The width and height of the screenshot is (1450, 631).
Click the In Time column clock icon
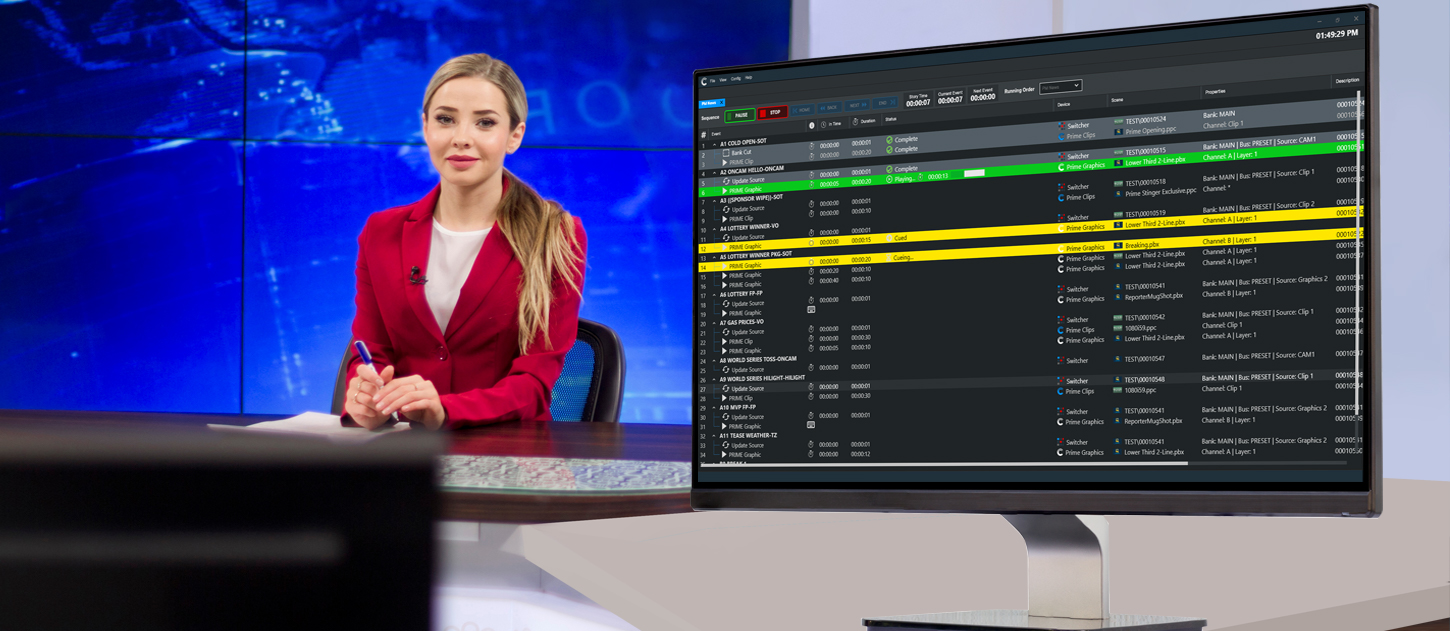click(823, 124)
